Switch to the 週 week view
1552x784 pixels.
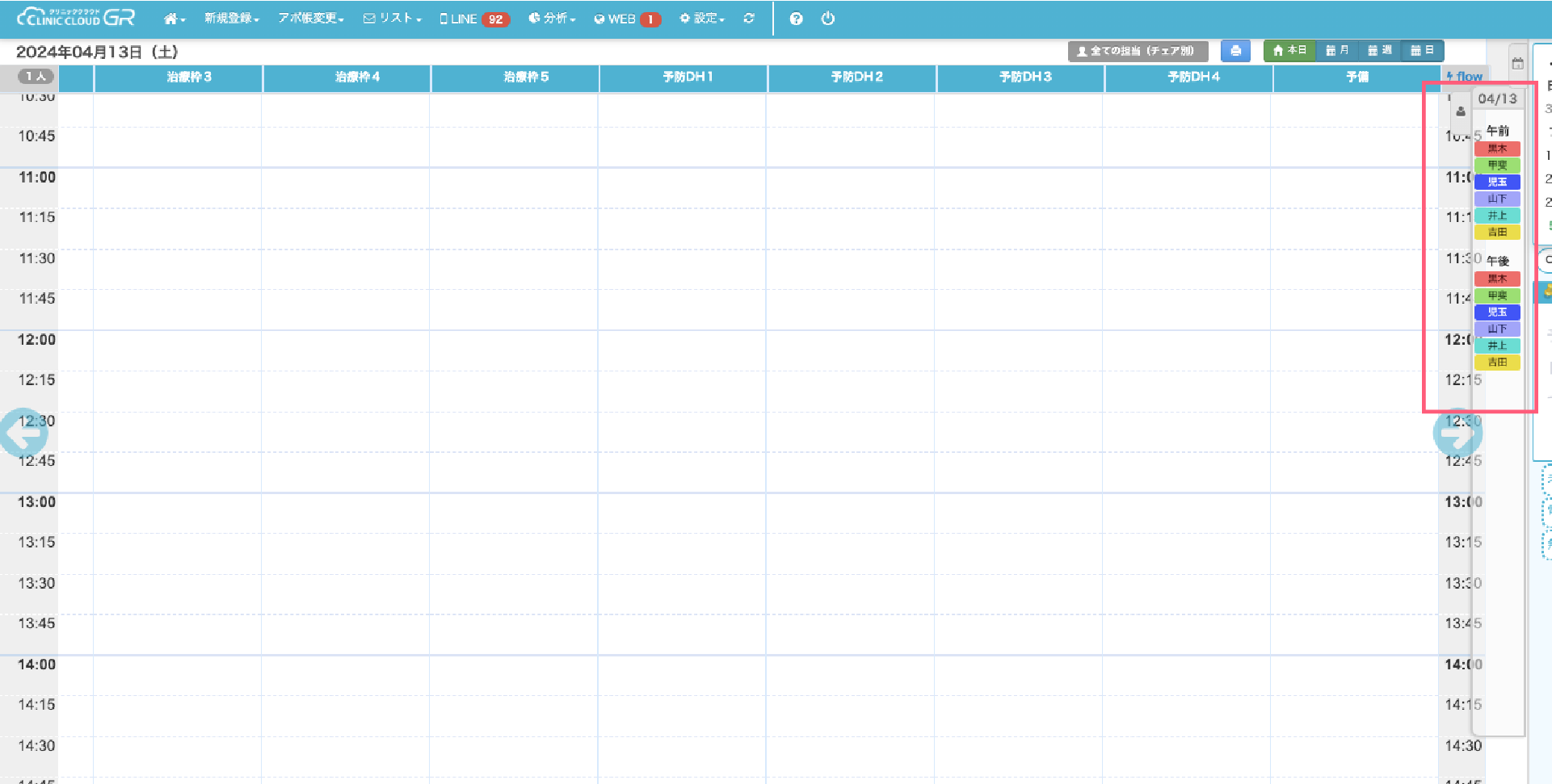click(x=1379, y=51)
